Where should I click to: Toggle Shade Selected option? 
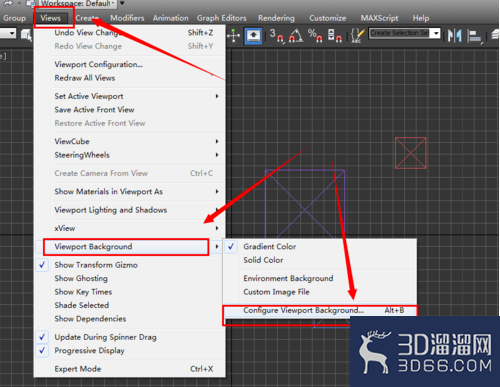[130, 305]
